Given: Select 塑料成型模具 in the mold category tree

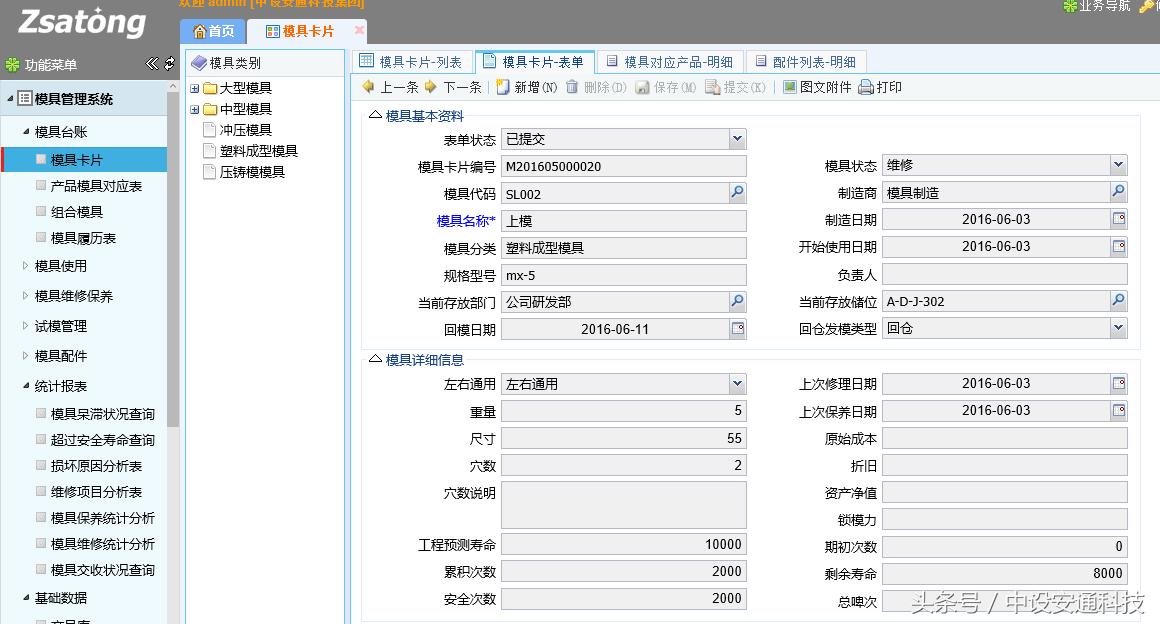Looking at the screenshot, I should [257, 151].
